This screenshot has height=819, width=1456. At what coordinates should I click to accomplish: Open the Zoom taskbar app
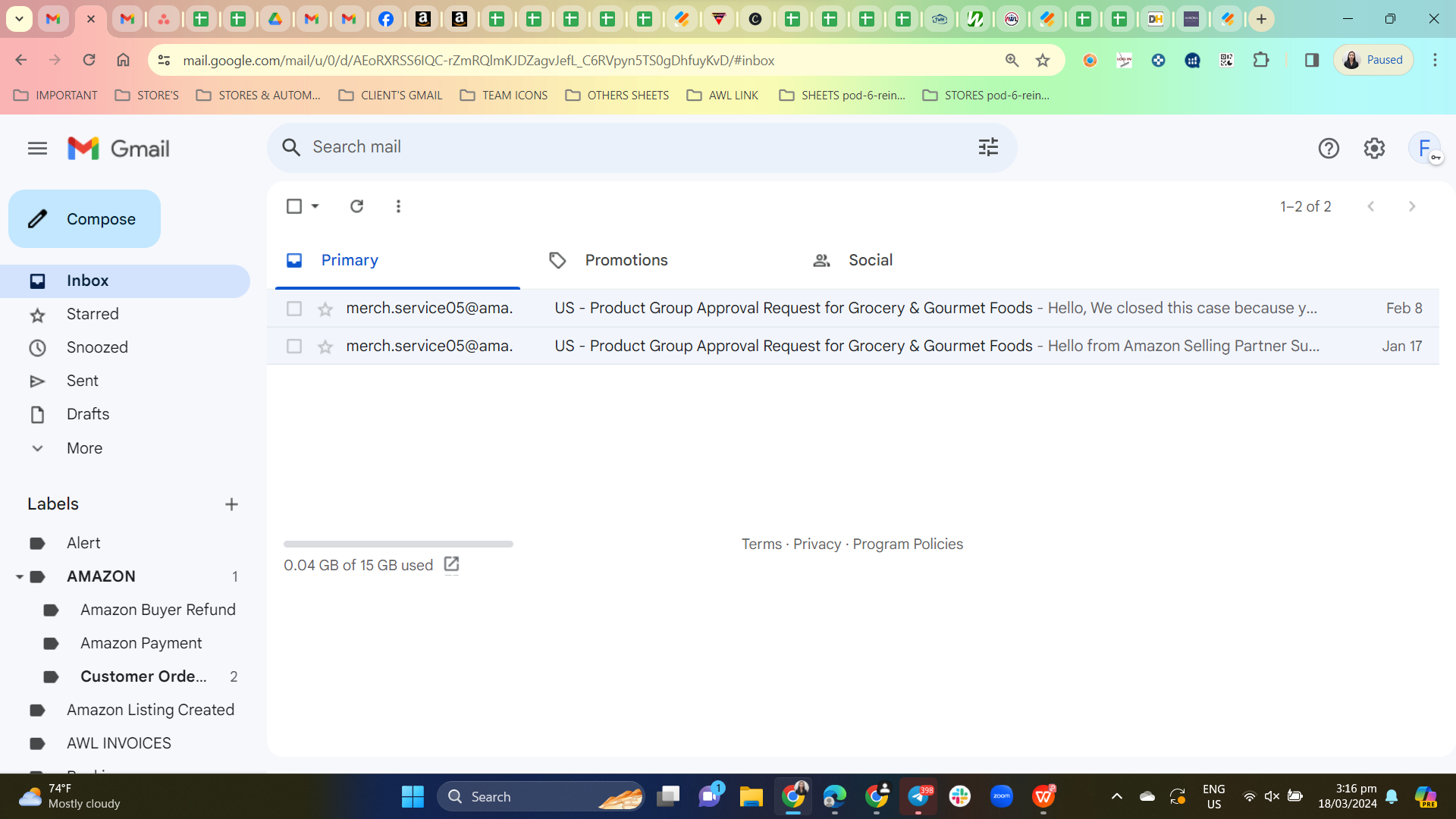[x=1002, y=797]
